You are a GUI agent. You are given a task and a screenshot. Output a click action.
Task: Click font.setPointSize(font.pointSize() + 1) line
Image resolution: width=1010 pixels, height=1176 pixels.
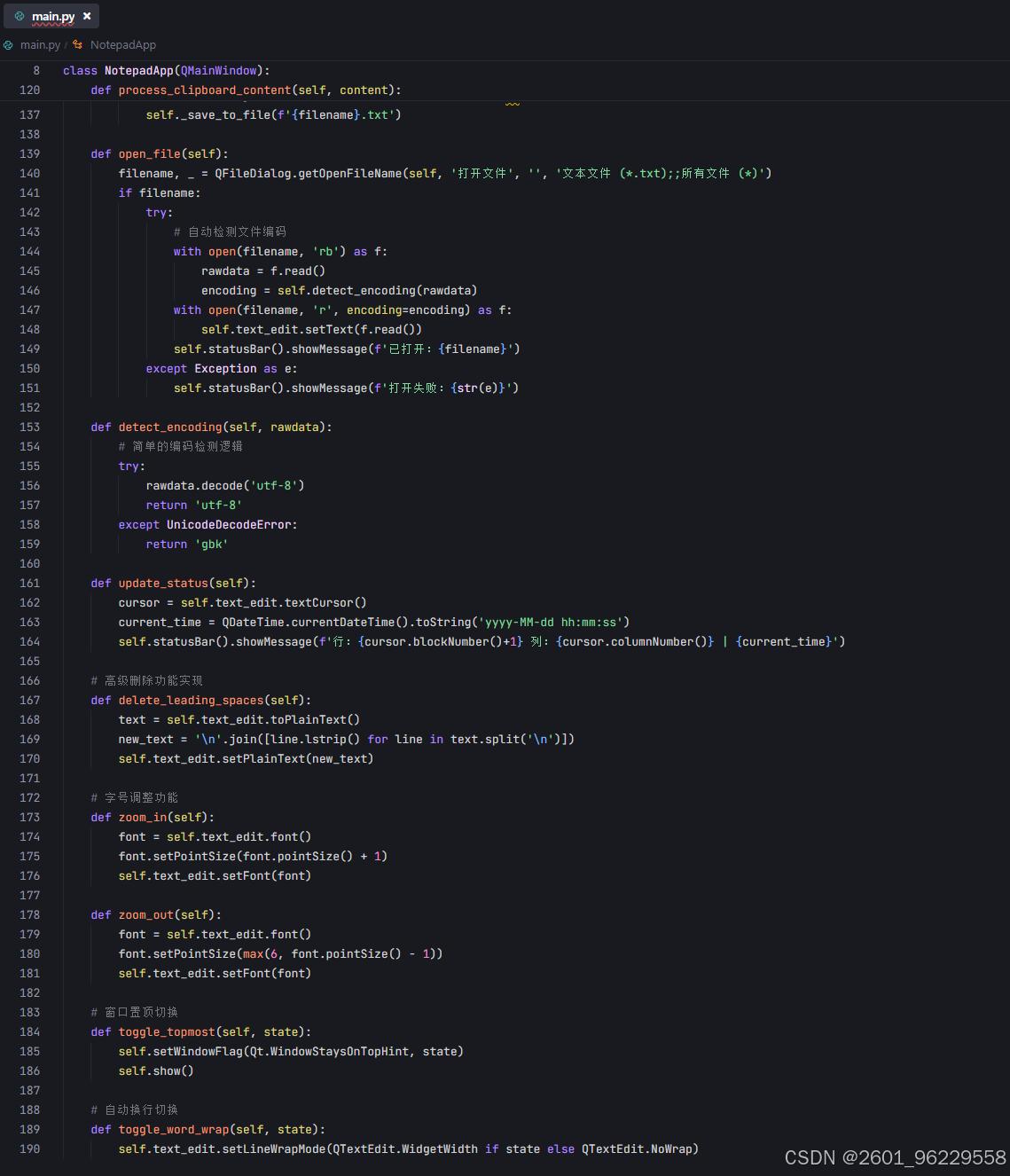[x=253, y=856]
